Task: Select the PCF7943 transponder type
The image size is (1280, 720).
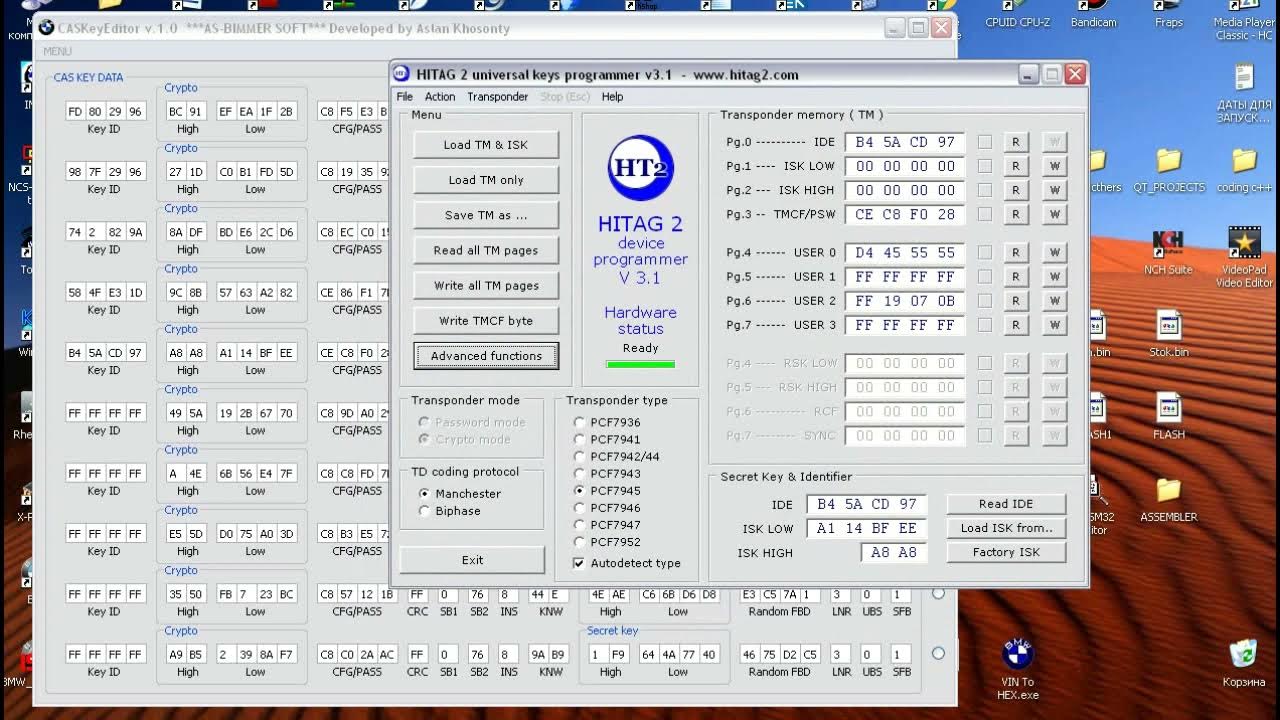Action: 580,473
